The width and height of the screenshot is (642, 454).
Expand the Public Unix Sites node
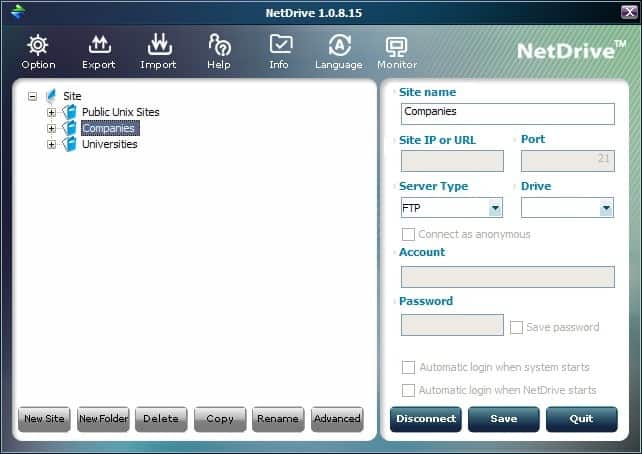[51, 112]
